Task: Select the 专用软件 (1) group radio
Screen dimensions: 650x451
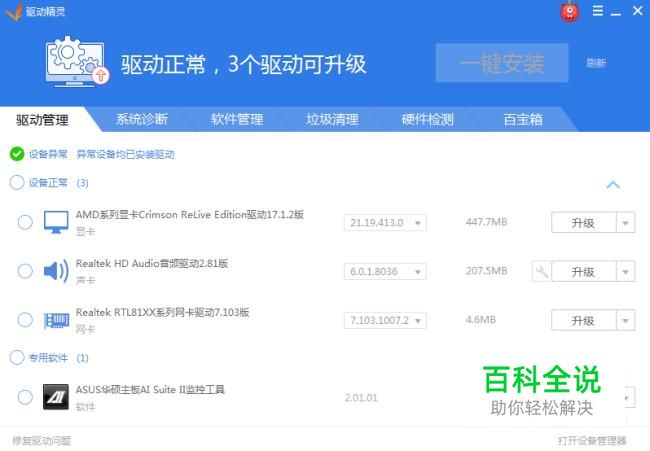Action: point(17,357)
